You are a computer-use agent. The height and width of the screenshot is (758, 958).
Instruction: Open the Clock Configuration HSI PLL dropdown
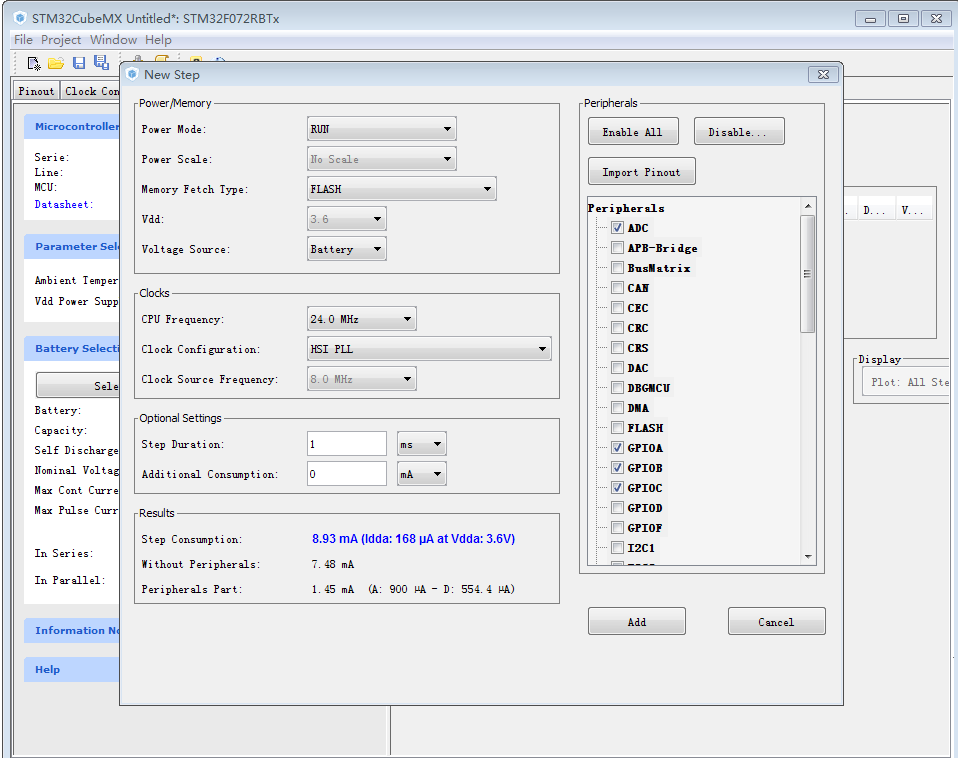(429, 349)
